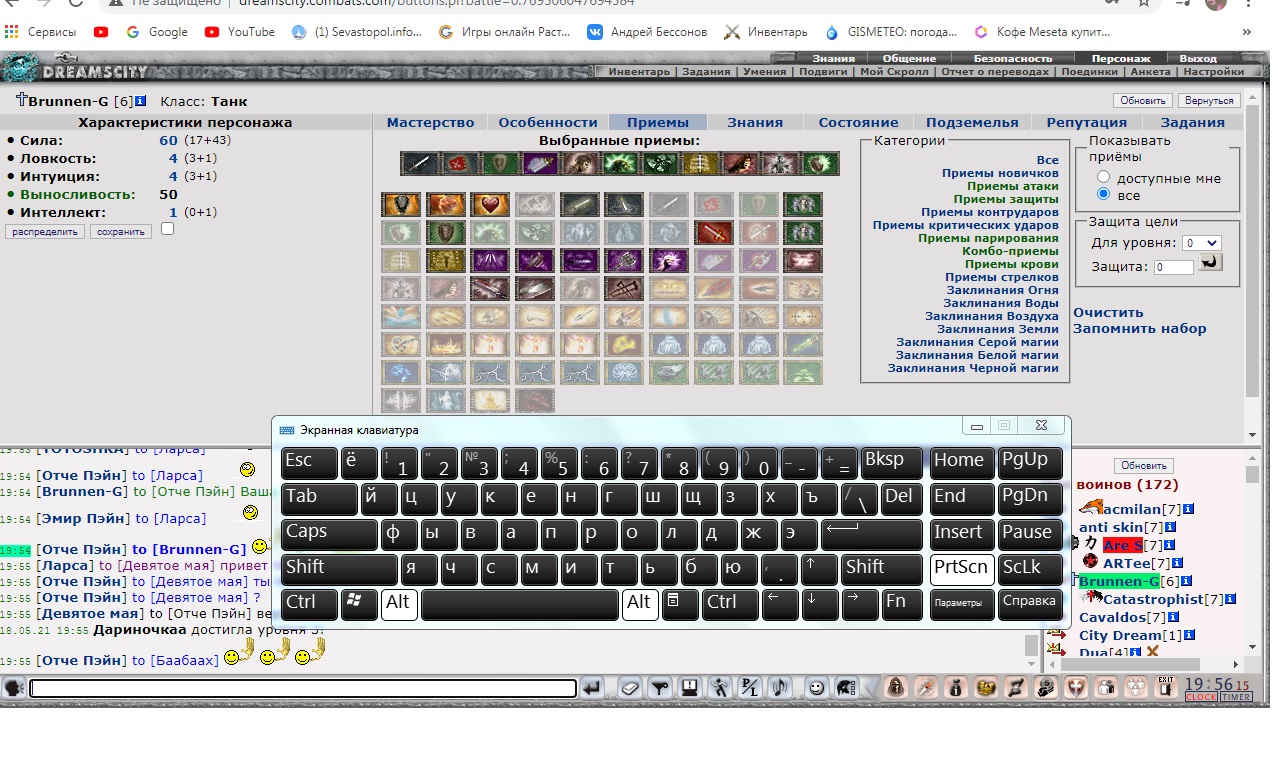Open Настройки in the game submenu

(1214, 72)
